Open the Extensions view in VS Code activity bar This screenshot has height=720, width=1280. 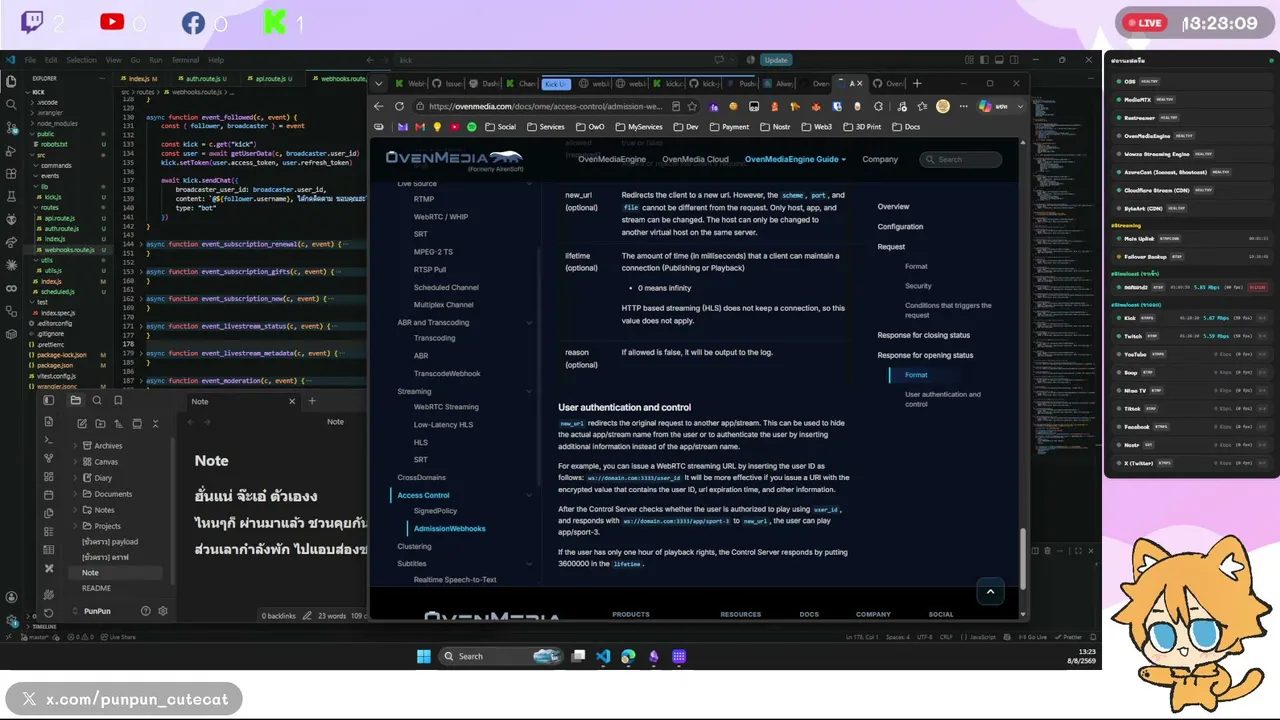(x=11, y=173)
